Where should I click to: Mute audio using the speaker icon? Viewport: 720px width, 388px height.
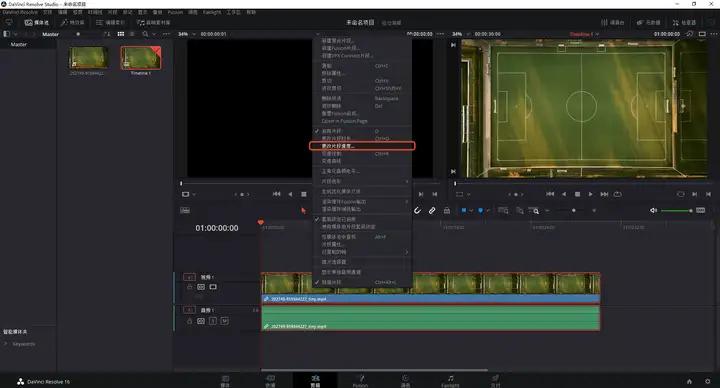653,210
